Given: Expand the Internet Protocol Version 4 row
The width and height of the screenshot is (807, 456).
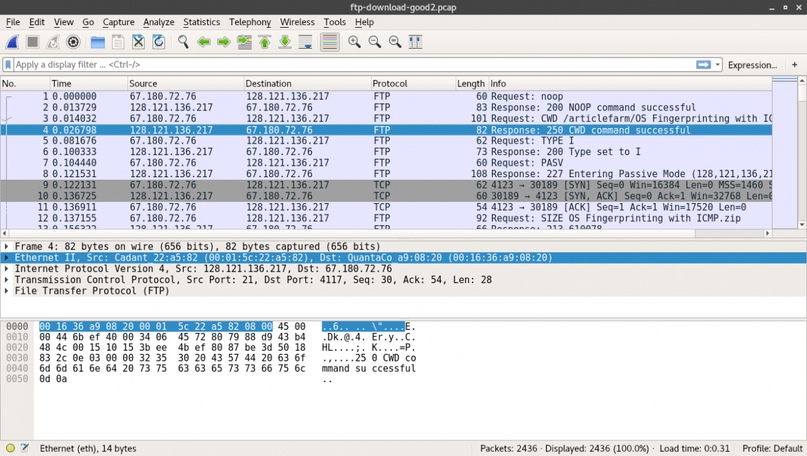Looking at the screenshot, I should pyautogui.click(x=7, y=269).
